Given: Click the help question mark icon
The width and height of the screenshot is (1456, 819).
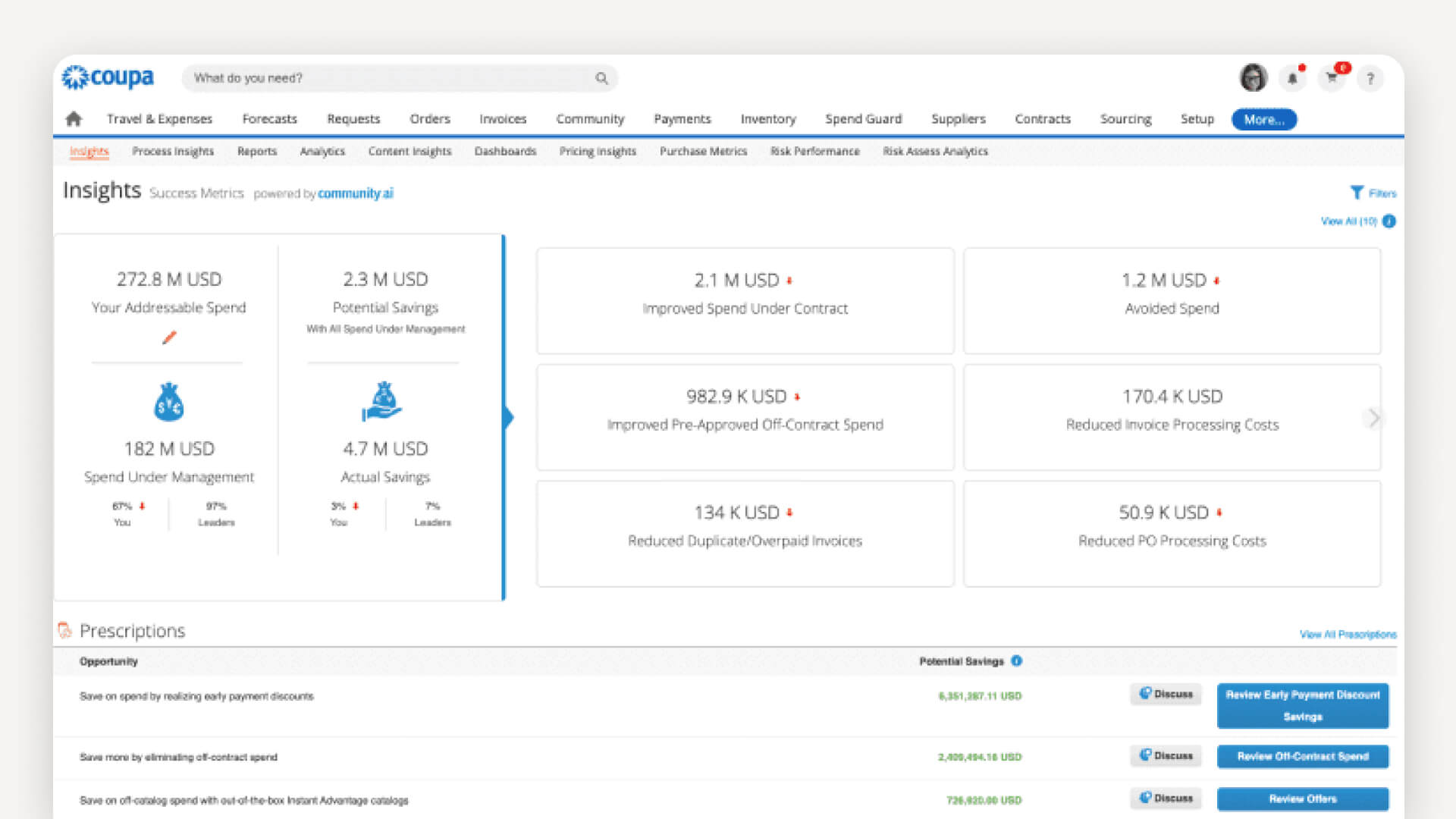Looking at the screenshot, I should coord(1370,78).
